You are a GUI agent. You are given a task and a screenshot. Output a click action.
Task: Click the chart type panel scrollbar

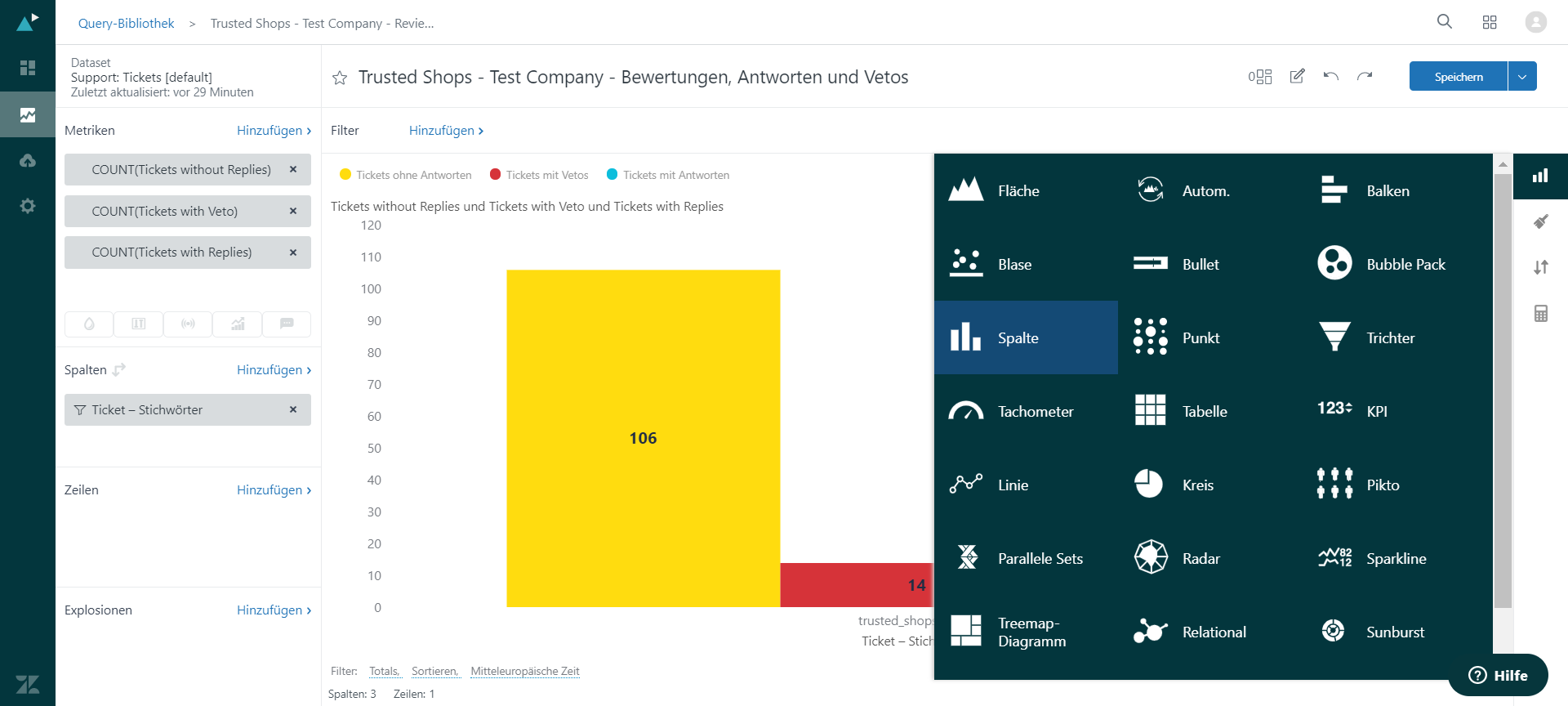1503,391
